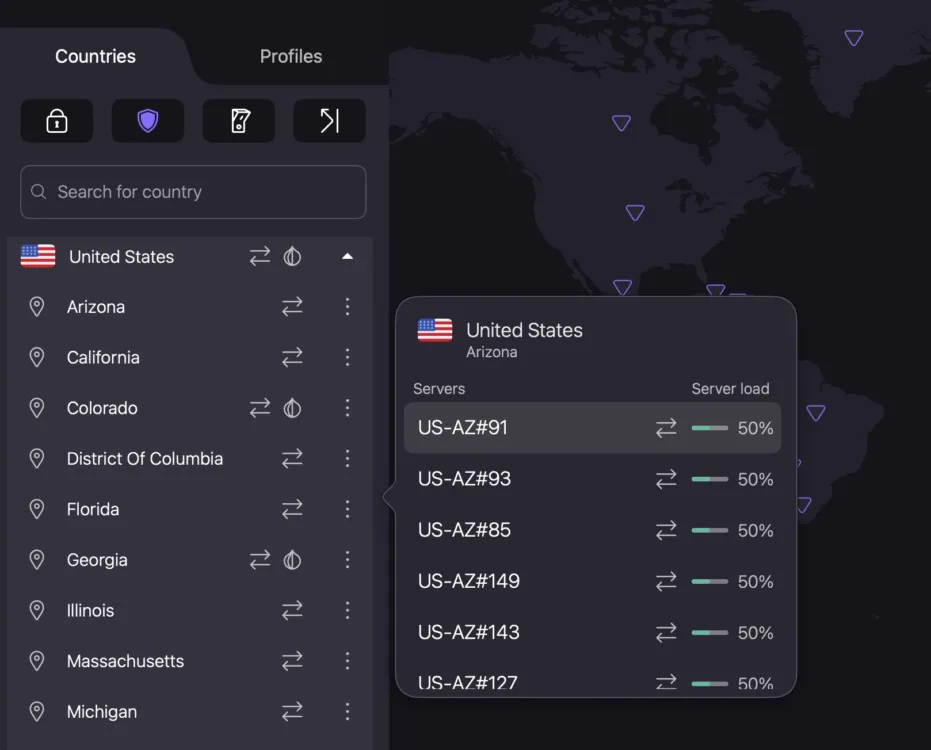Click the P2P icon for US-AZ#85

click(666, 530)
